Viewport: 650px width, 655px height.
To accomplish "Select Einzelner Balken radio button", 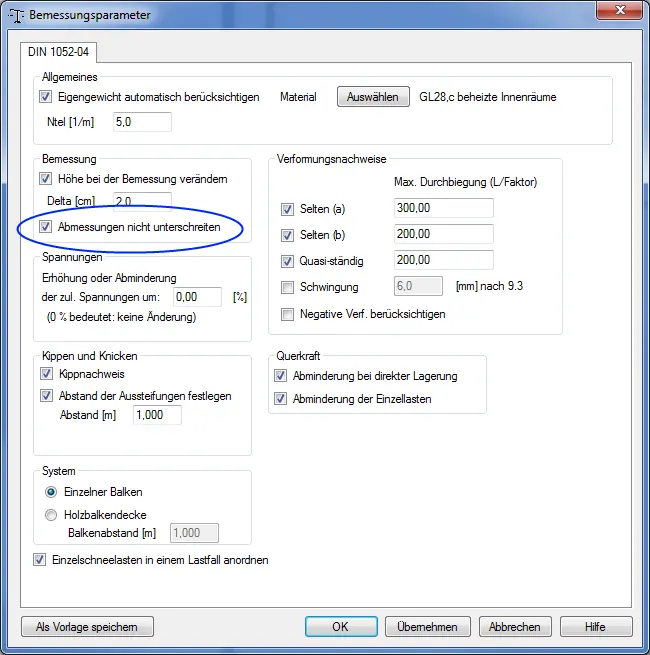I will pyautogui.click(x=51, y=492).
